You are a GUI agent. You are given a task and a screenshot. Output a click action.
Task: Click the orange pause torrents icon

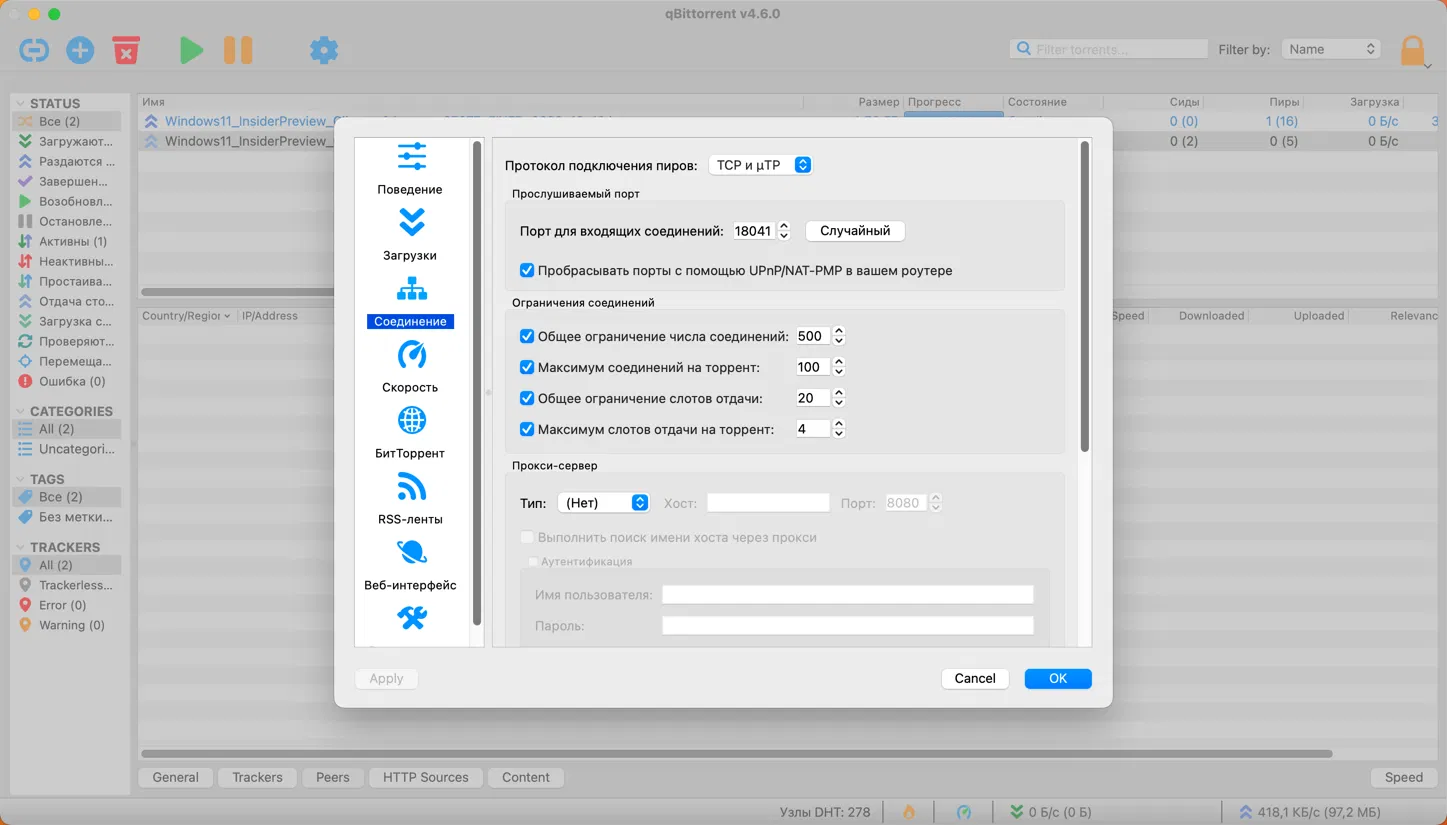tap(238, 50)
